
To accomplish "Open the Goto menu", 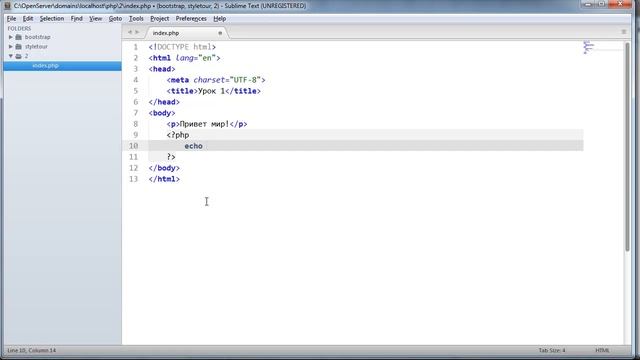I will [115, 19].
